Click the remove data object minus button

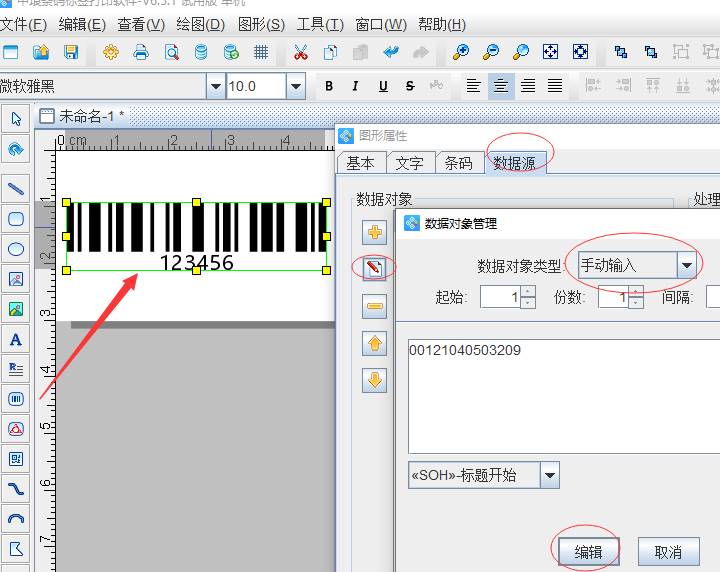(x=374, y=306)
